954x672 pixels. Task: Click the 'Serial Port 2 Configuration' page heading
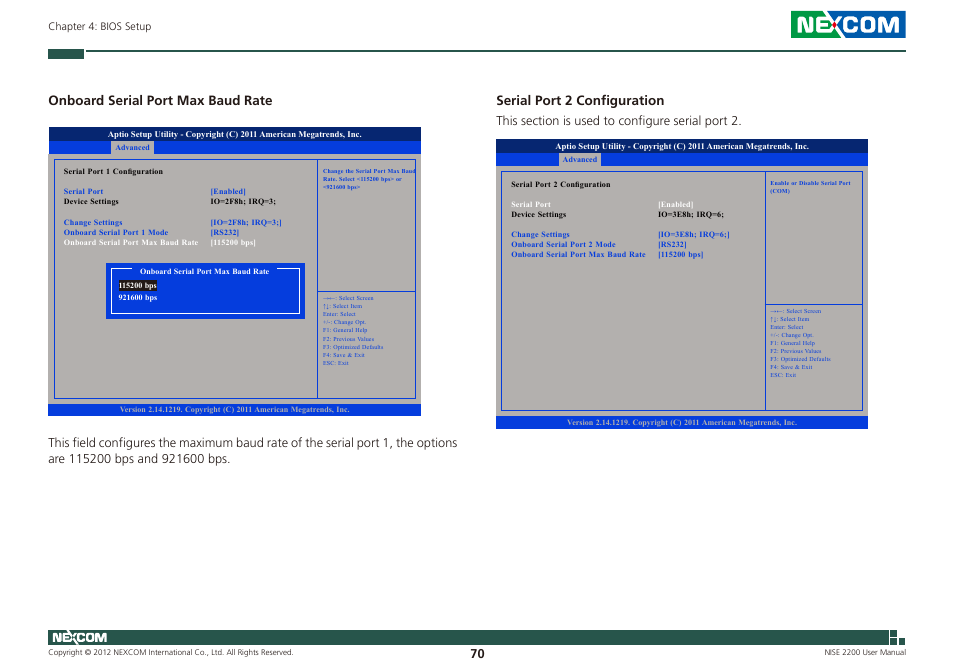(580, 100)
